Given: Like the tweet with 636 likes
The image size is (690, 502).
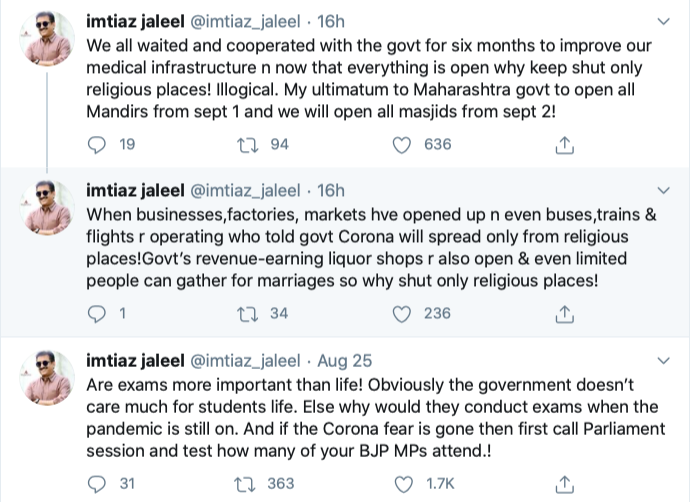Looking at the screenshot, I should tap(402, 145).
